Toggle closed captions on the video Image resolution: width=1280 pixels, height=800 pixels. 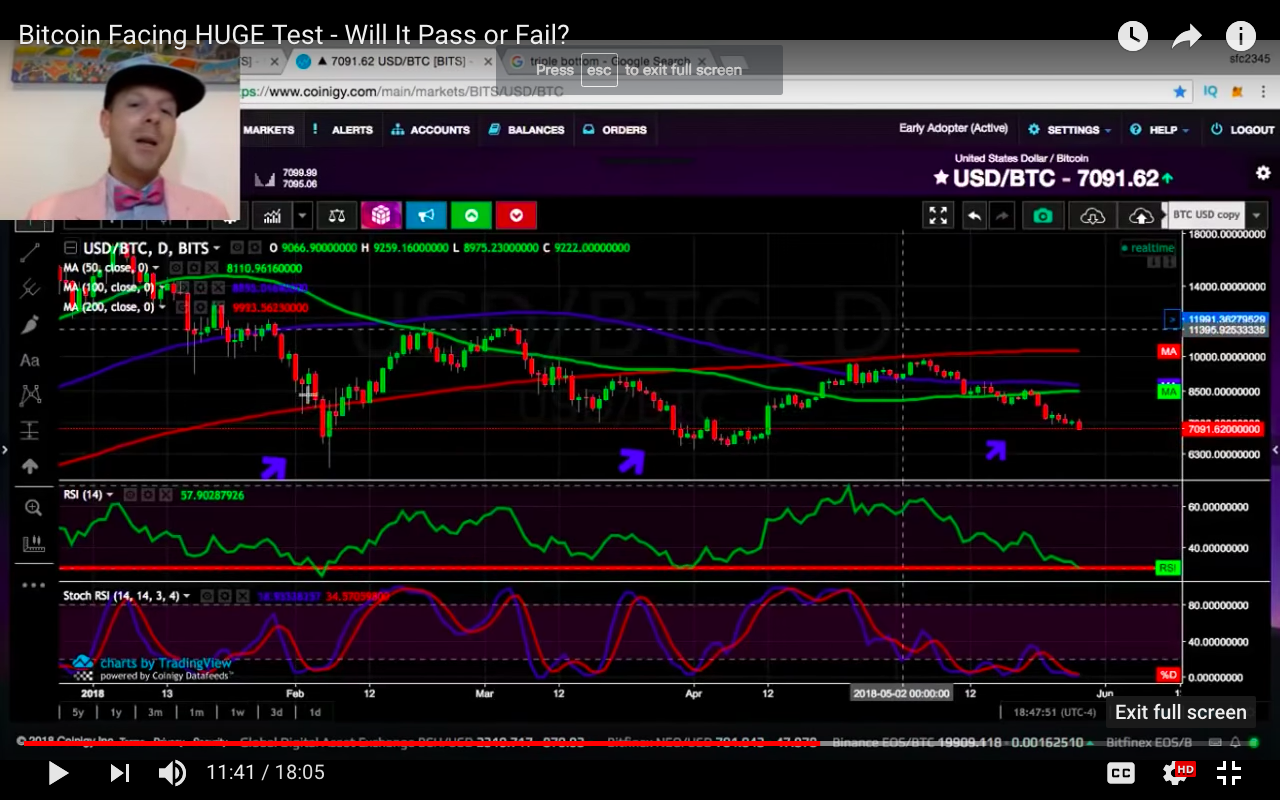click(1121, 772)
